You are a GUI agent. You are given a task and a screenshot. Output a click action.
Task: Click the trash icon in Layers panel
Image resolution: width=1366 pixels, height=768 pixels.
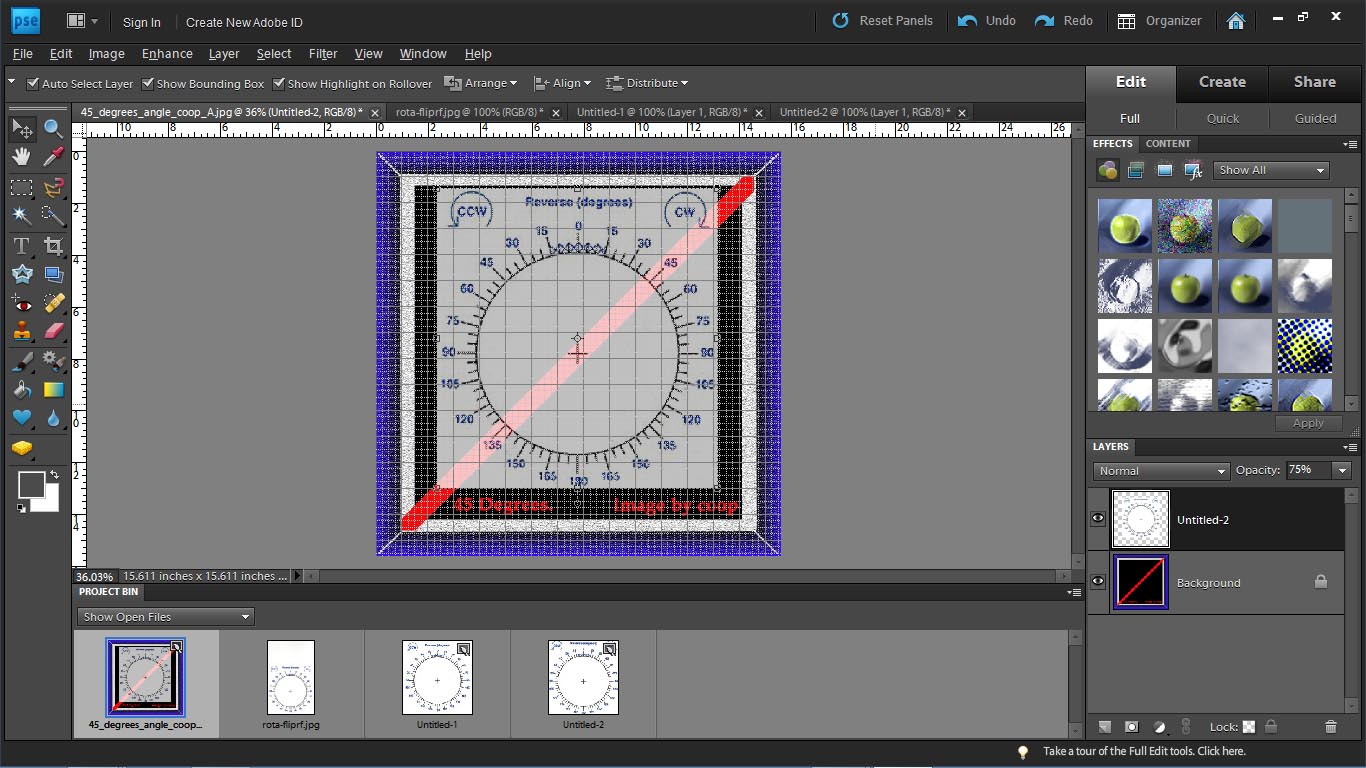point(1330,727)
